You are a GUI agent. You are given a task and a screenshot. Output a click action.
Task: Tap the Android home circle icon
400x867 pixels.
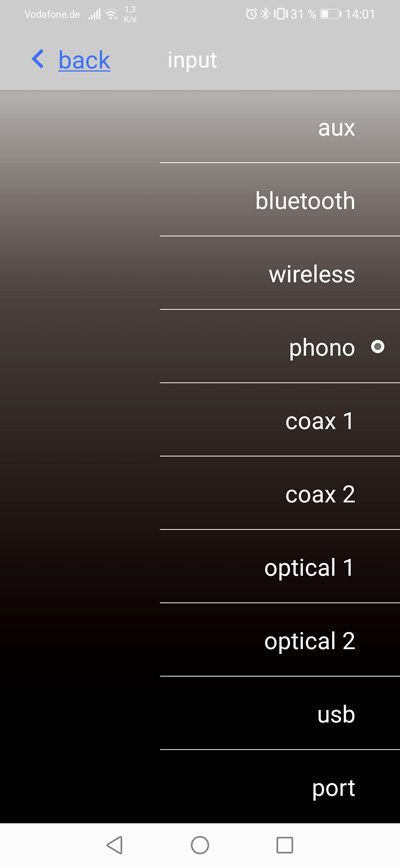point(200,844)
